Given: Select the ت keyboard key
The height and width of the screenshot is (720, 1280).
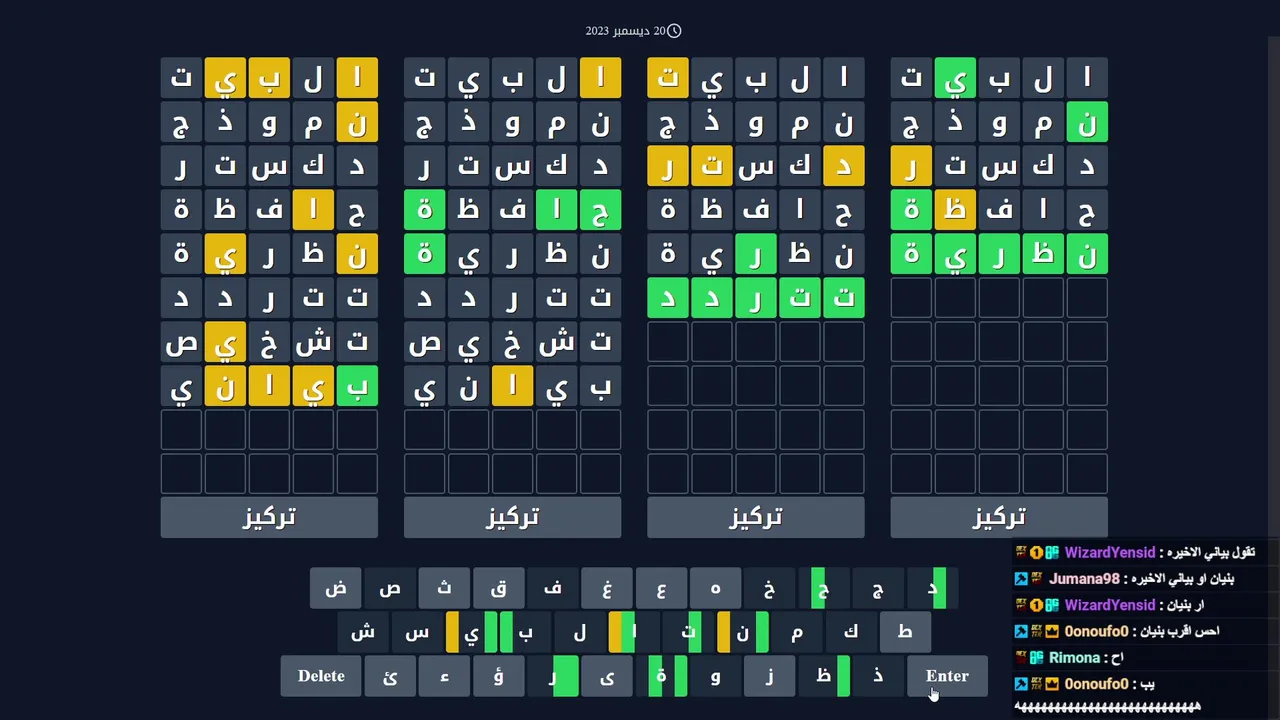Looking at the screenshot, I should pyautogui.click(x=687, y=632).
